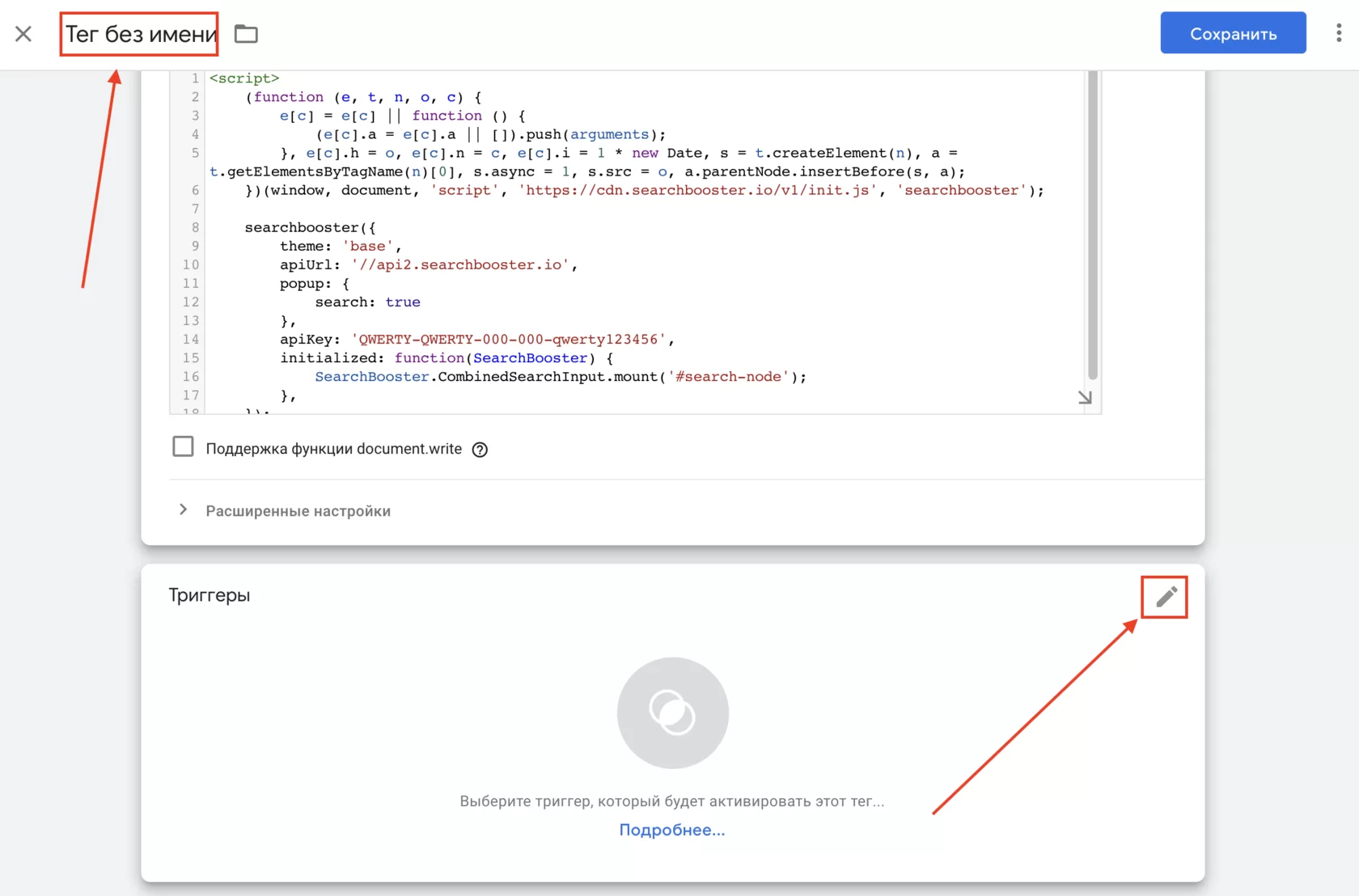The height and width of the screenshot is (896, 1359).
Task: Close the tag editor with the X icon
Action: click(x=23, y=34)
